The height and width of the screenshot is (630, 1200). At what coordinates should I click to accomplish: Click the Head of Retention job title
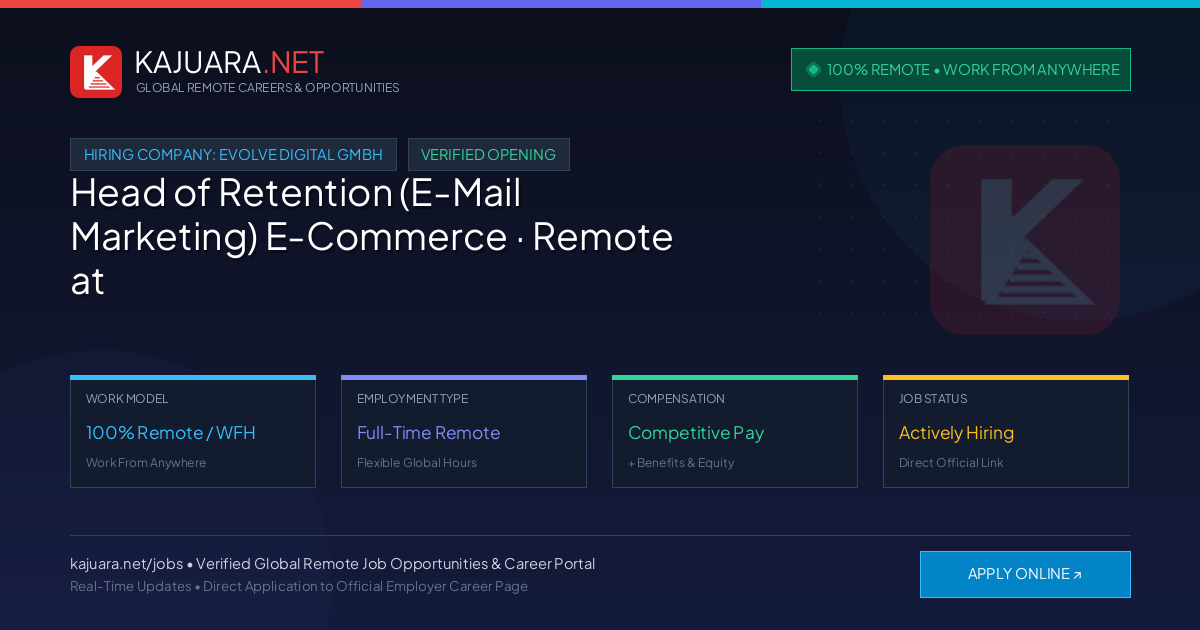point(372,237)
